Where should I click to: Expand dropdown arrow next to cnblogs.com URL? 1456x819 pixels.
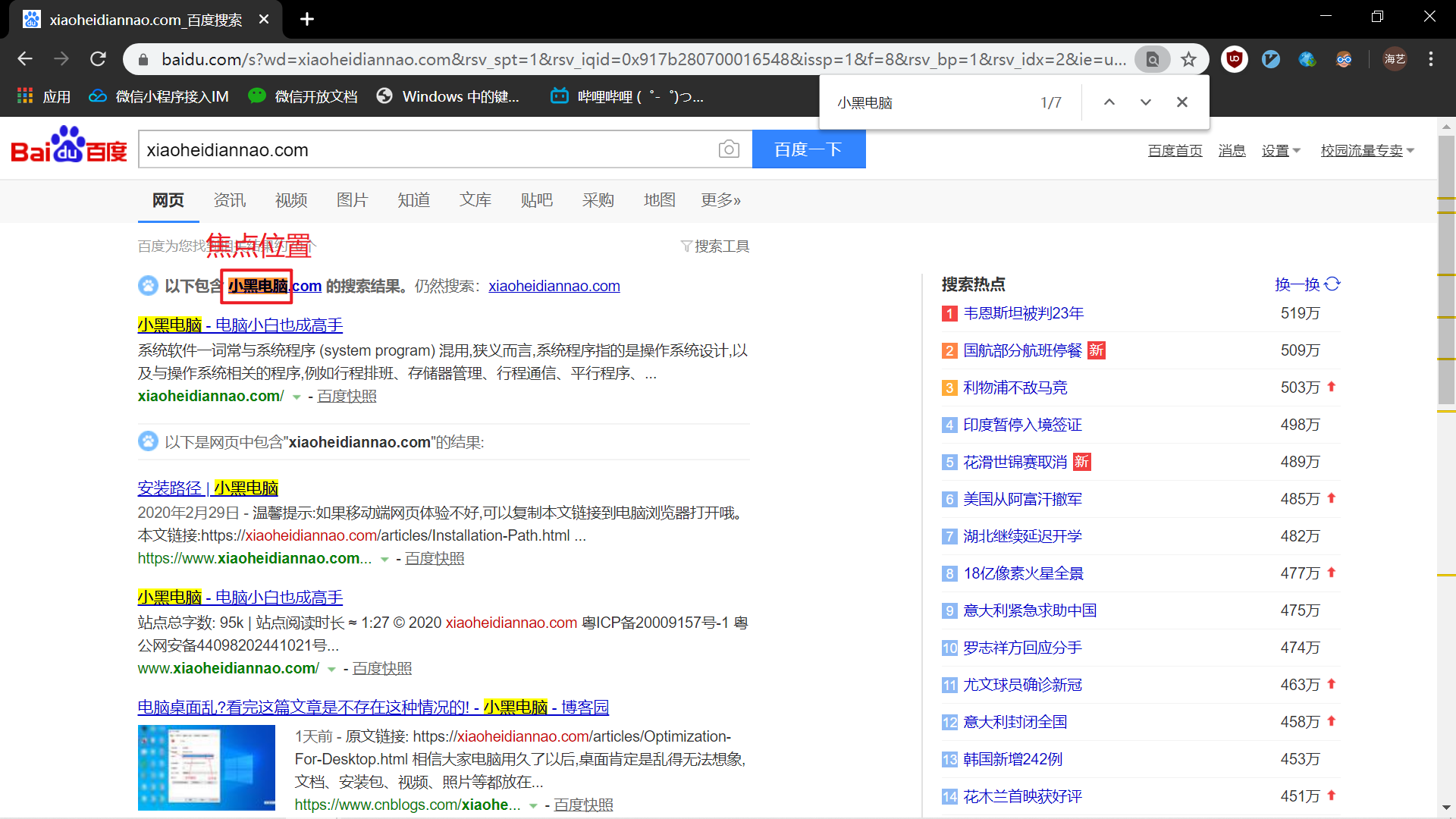tap(533, 806)
